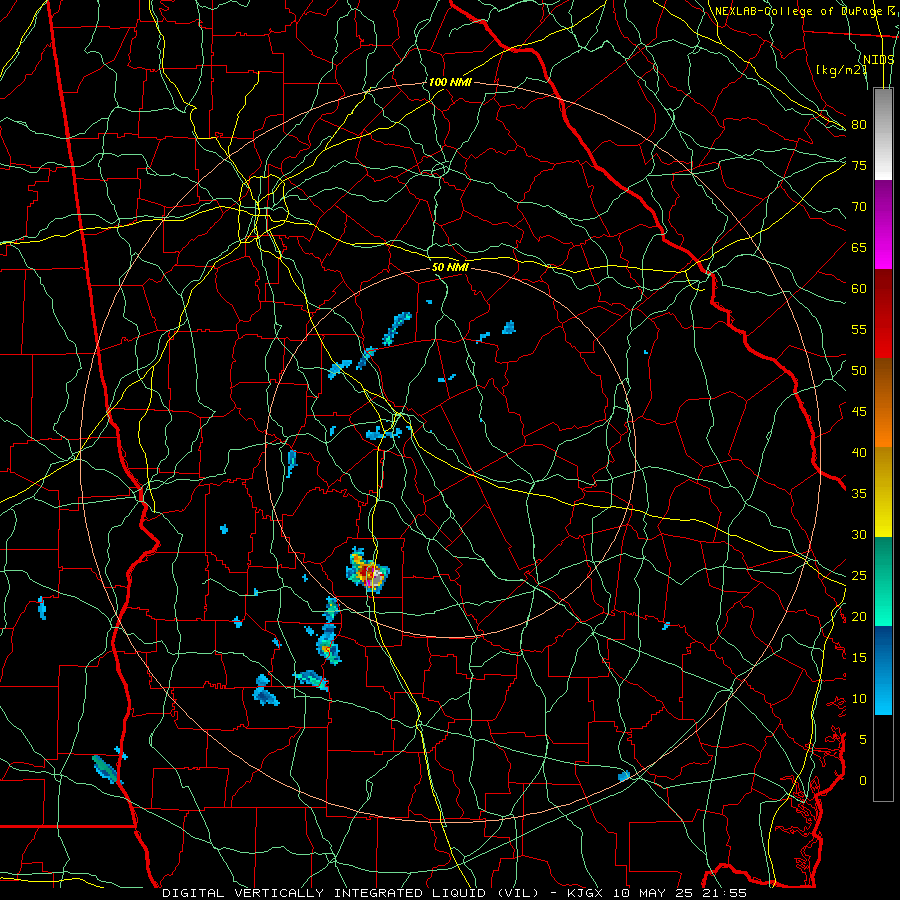
Task: Click the [kg/m2] units label
Action: [841, 69]
